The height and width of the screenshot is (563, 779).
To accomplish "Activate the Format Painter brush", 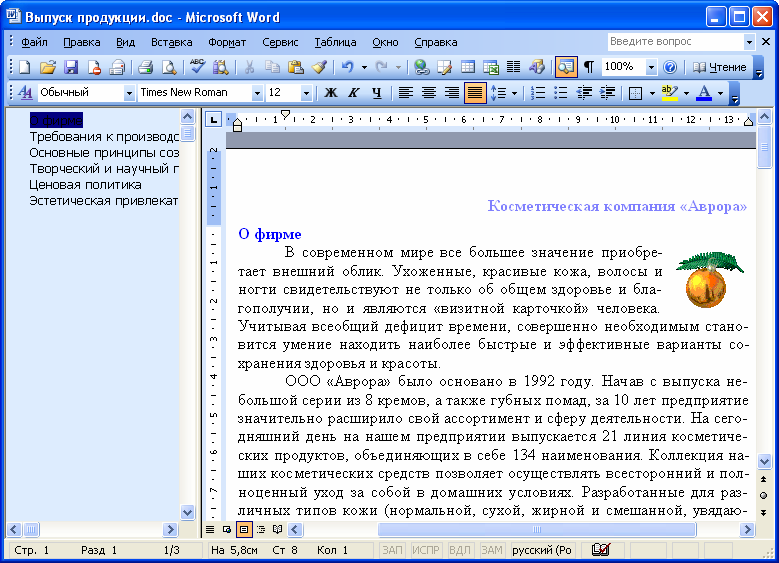I will tap(318, 67).
